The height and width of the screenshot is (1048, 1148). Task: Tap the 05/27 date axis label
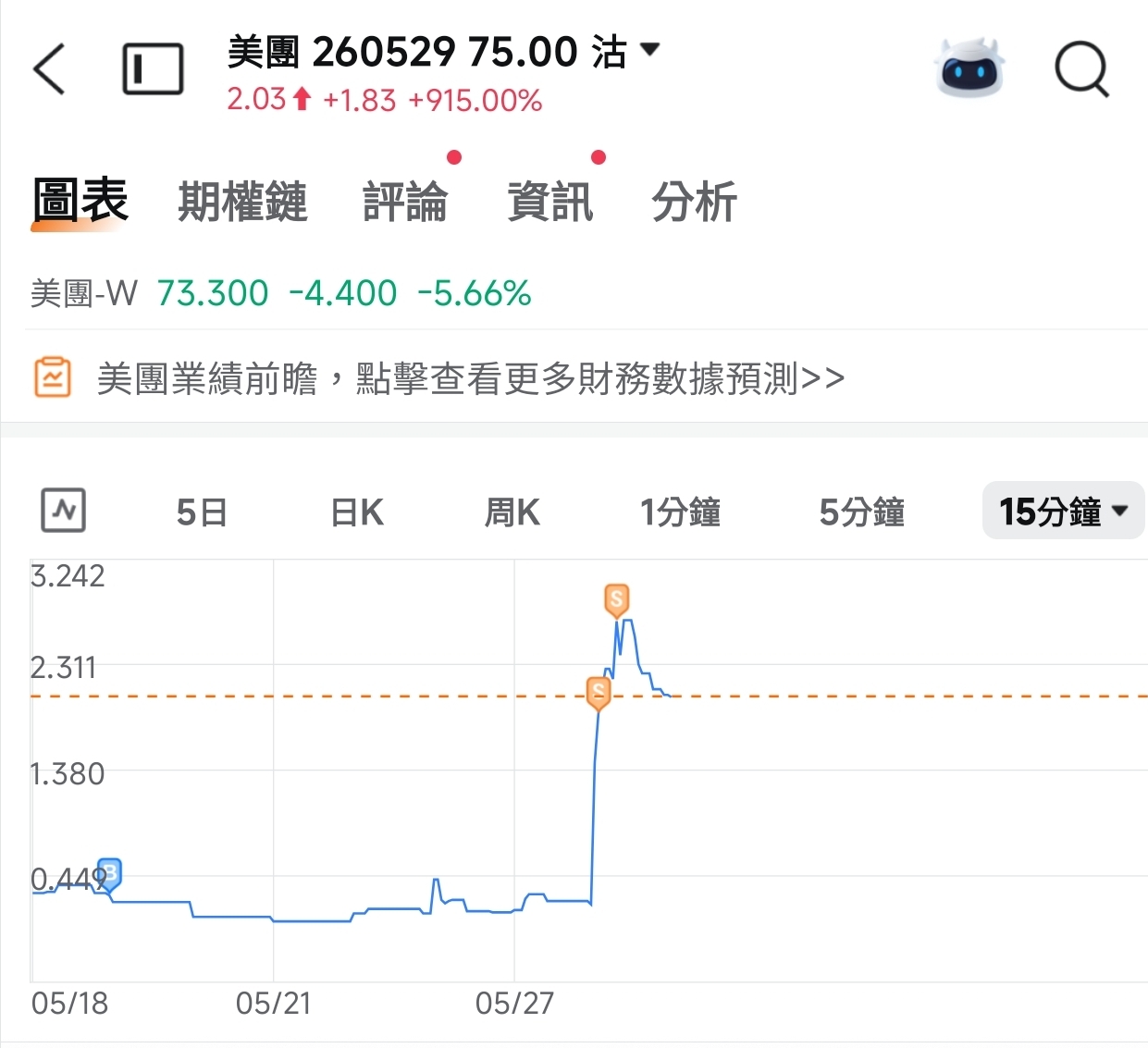(x=514, y=1004)
